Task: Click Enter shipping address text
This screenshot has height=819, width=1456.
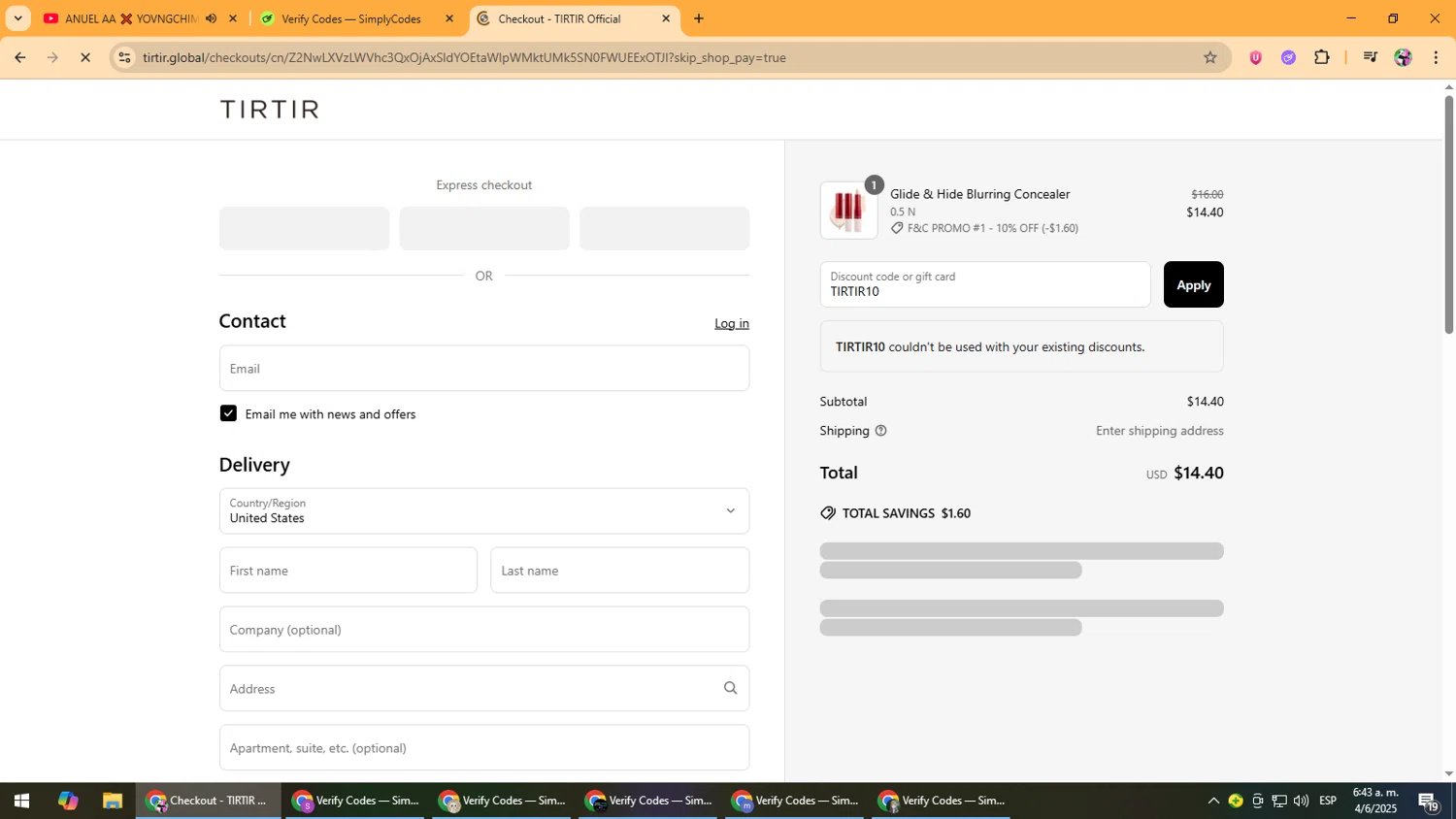Action: pos(1160,431)
